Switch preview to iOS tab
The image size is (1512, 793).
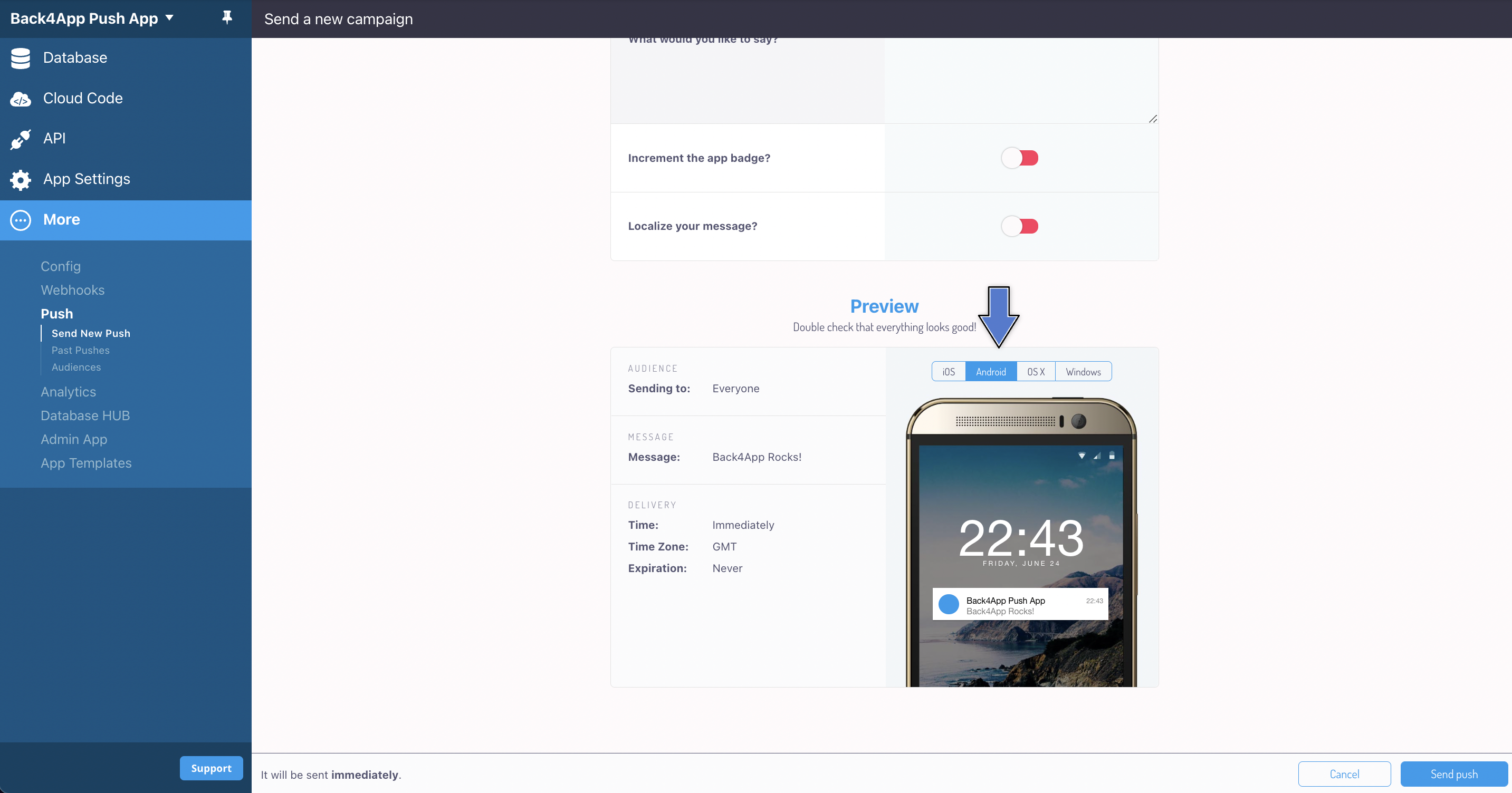point(949,372)
